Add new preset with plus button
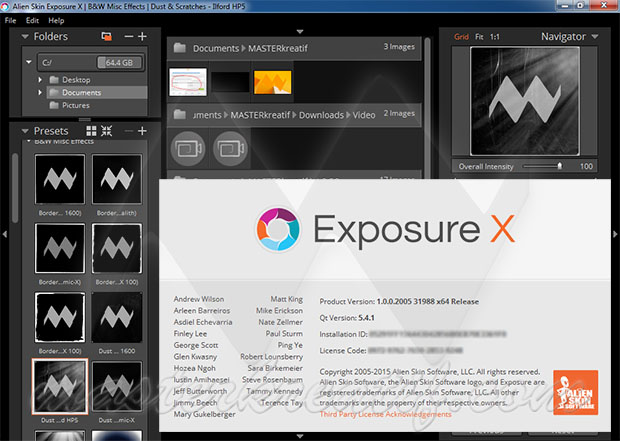This screenshot has height=441, width=620. [x=142, y=131]
